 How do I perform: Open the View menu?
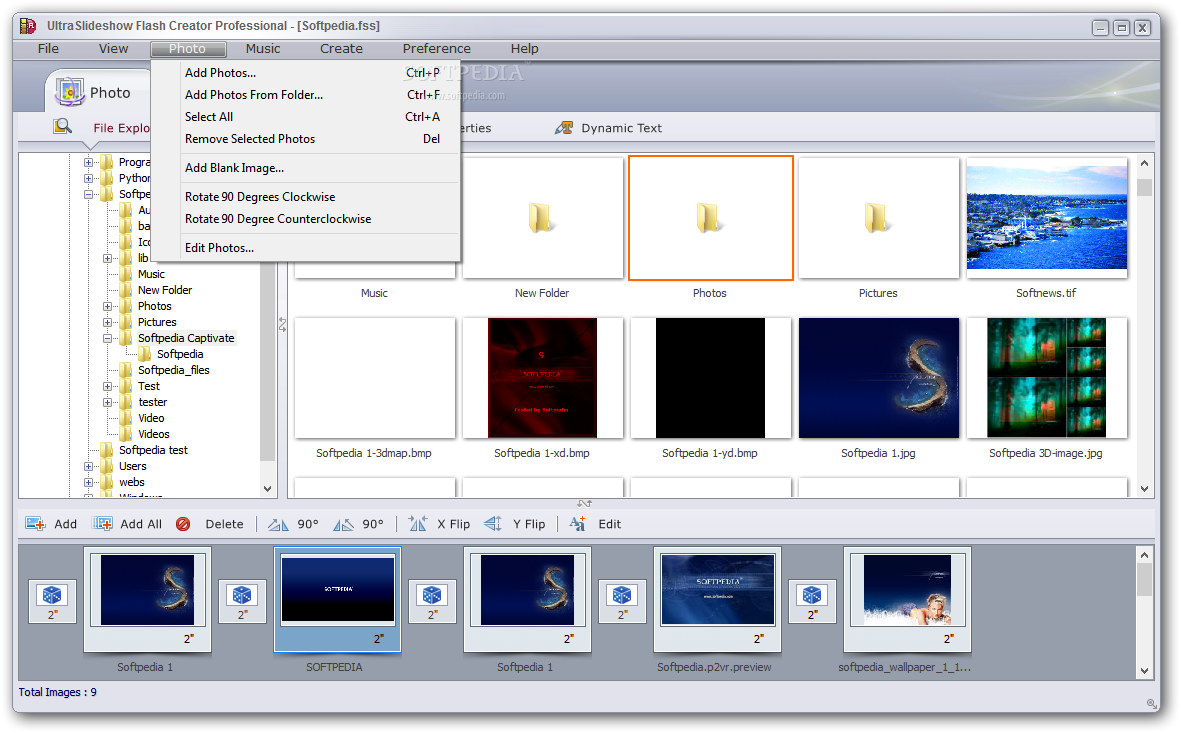pyautogui.click(x=113, y=48)
